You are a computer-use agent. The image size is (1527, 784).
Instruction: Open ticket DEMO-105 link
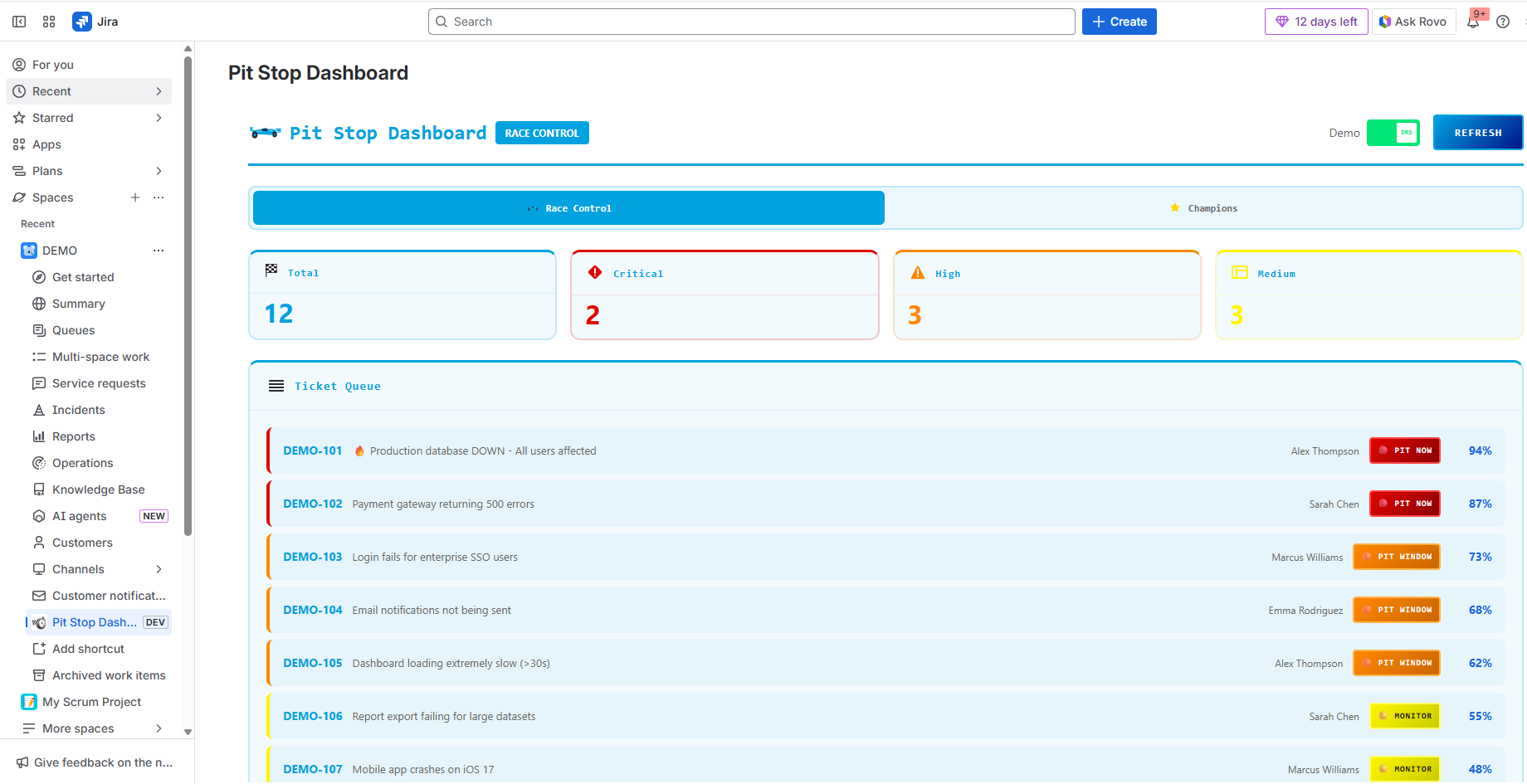point(313,663)
